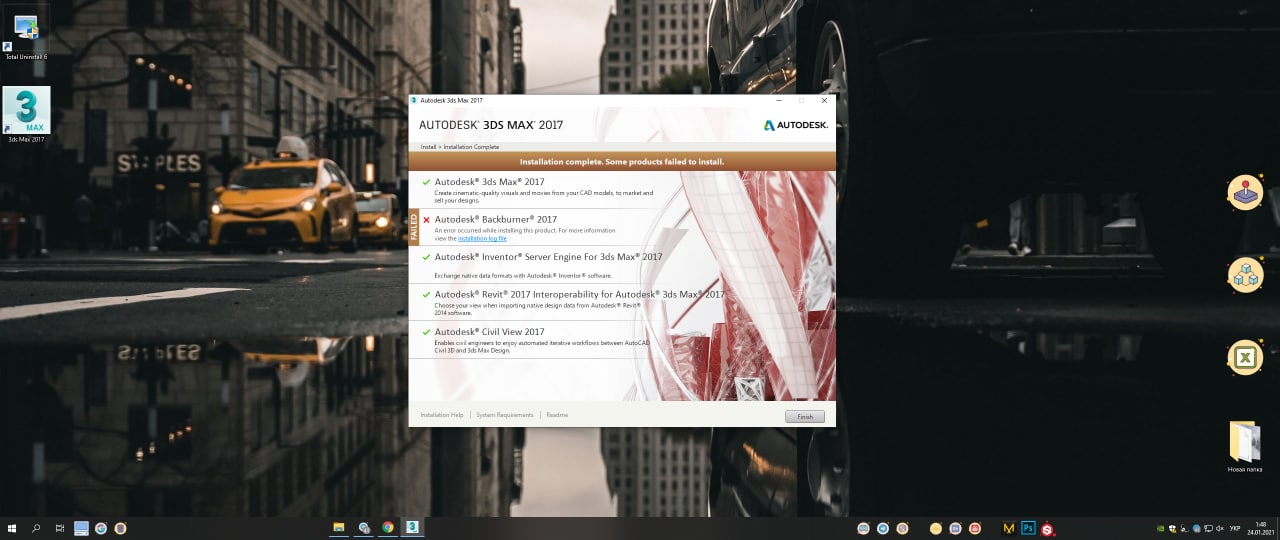Open Task View on the taskbar
The height and width of the screenshot is (540, 1280).
(x=60, y=528)
